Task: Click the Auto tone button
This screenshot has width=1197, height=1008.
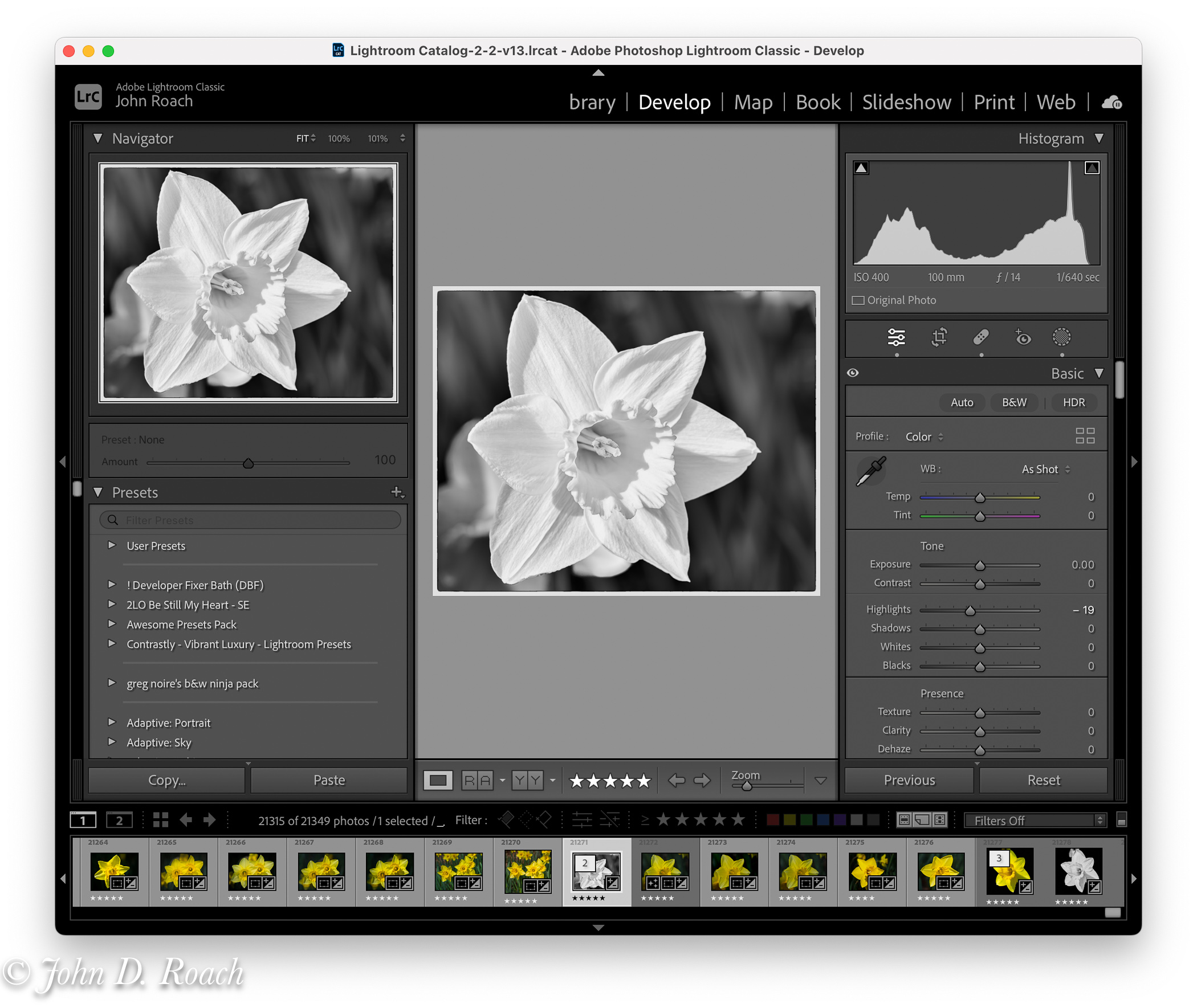Action: click(x=962, y=402)
